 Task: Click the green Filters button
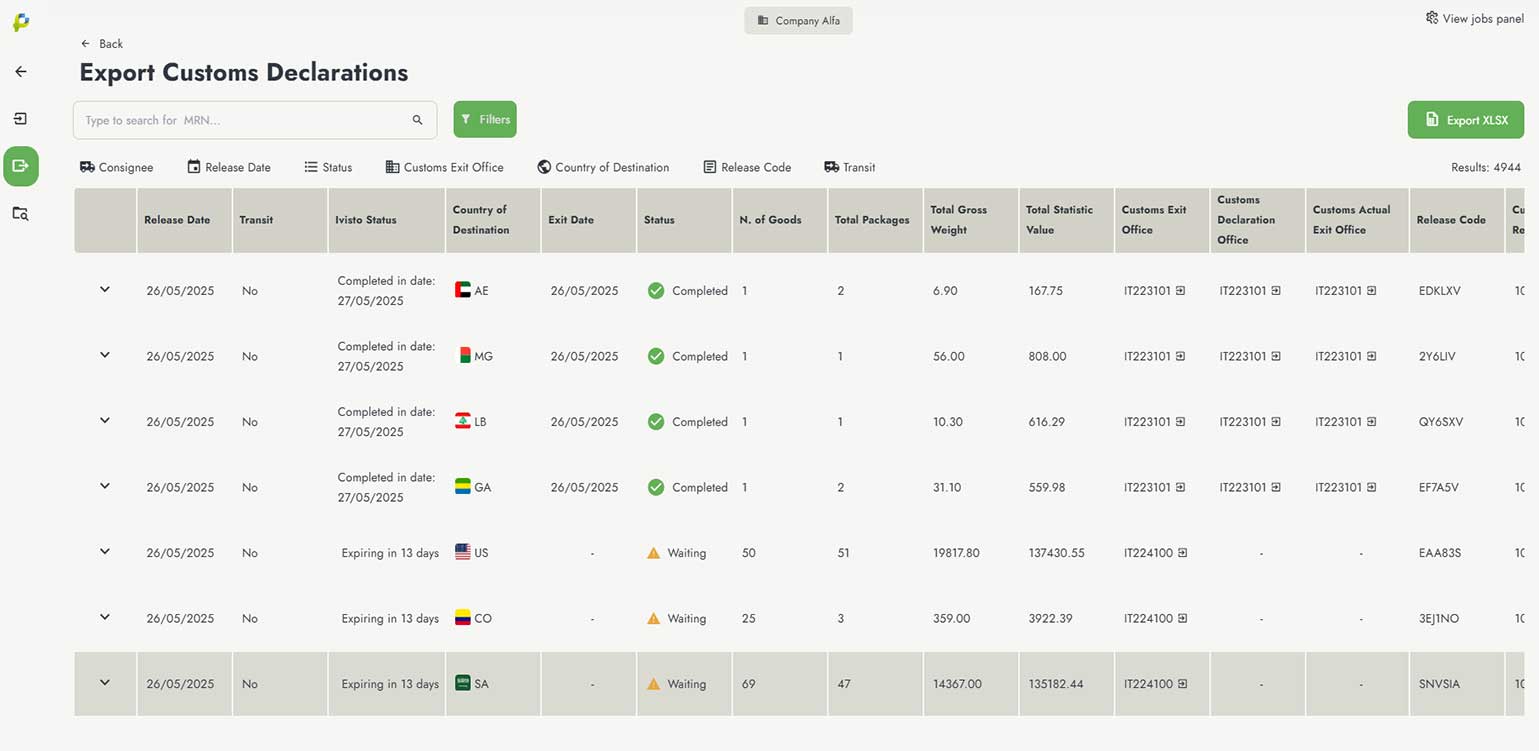(485, 120)
